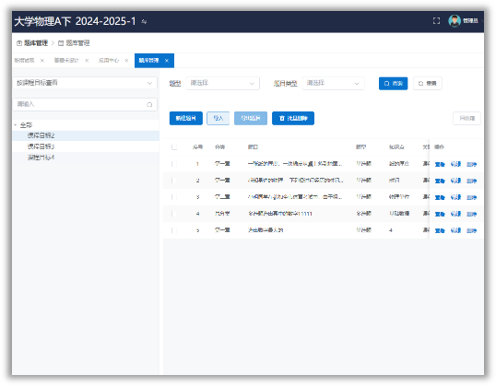Click the 重置 reset button
The width and height of the screenshot is (496, 386).
click(428, 83)
